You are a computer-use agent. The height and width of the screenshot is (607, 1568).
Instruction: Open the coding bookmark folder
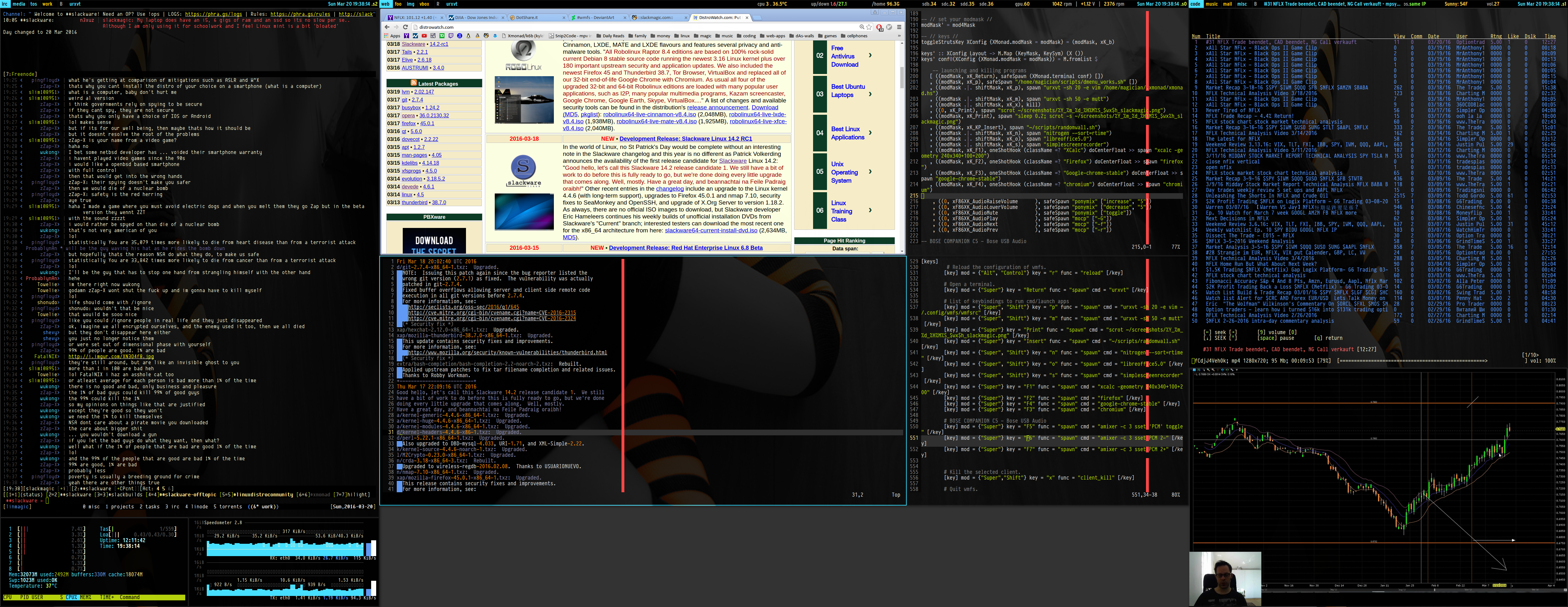pyautogui.click(x=746, y=36)
